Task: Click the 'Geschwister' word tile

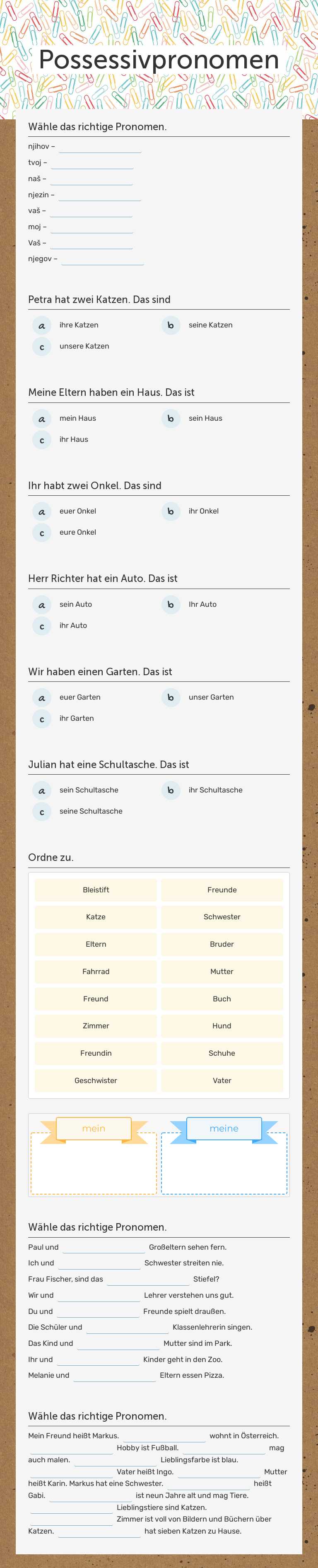Action: pos(96,1081)
